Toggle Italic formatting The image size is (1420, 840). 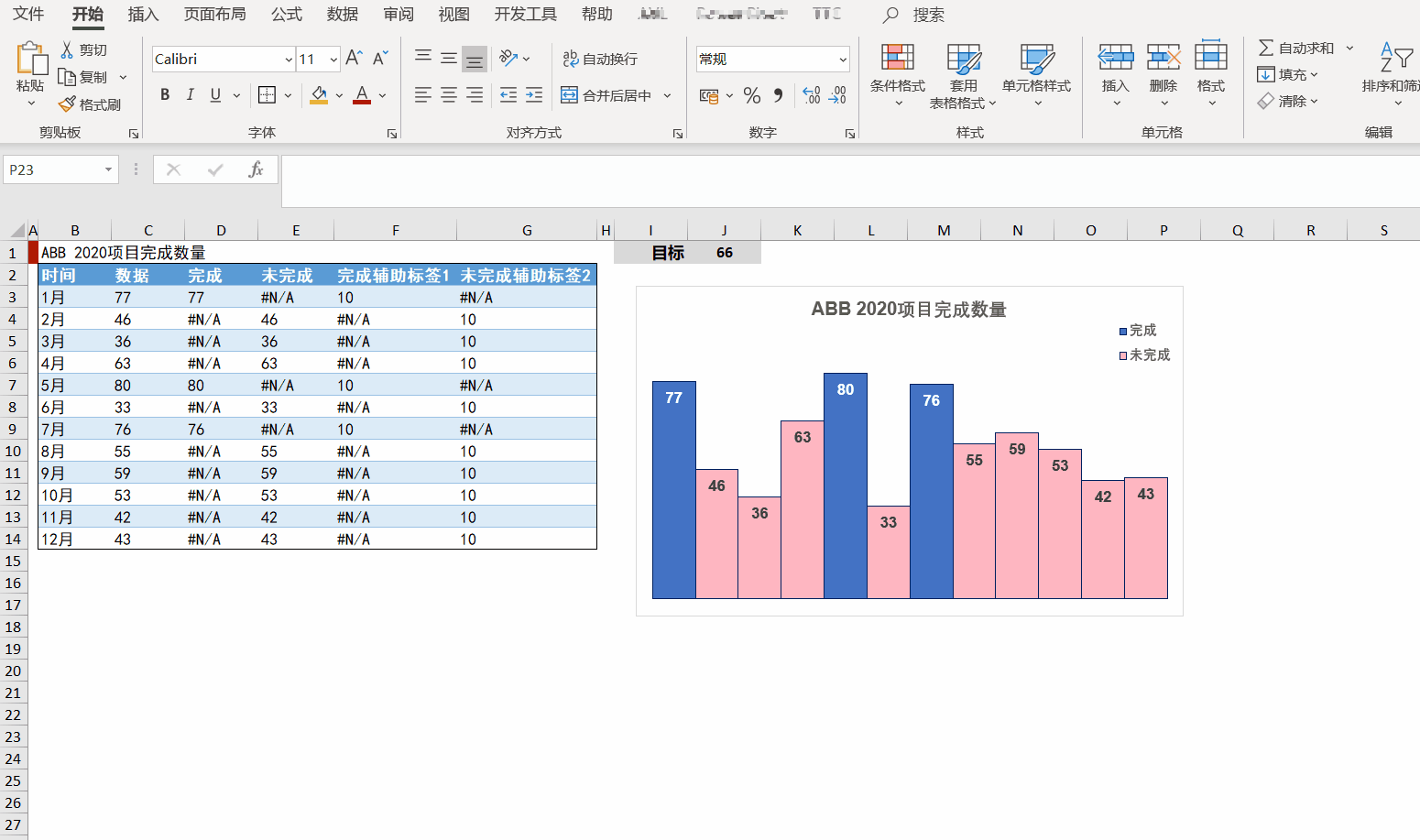pos(190,94)
